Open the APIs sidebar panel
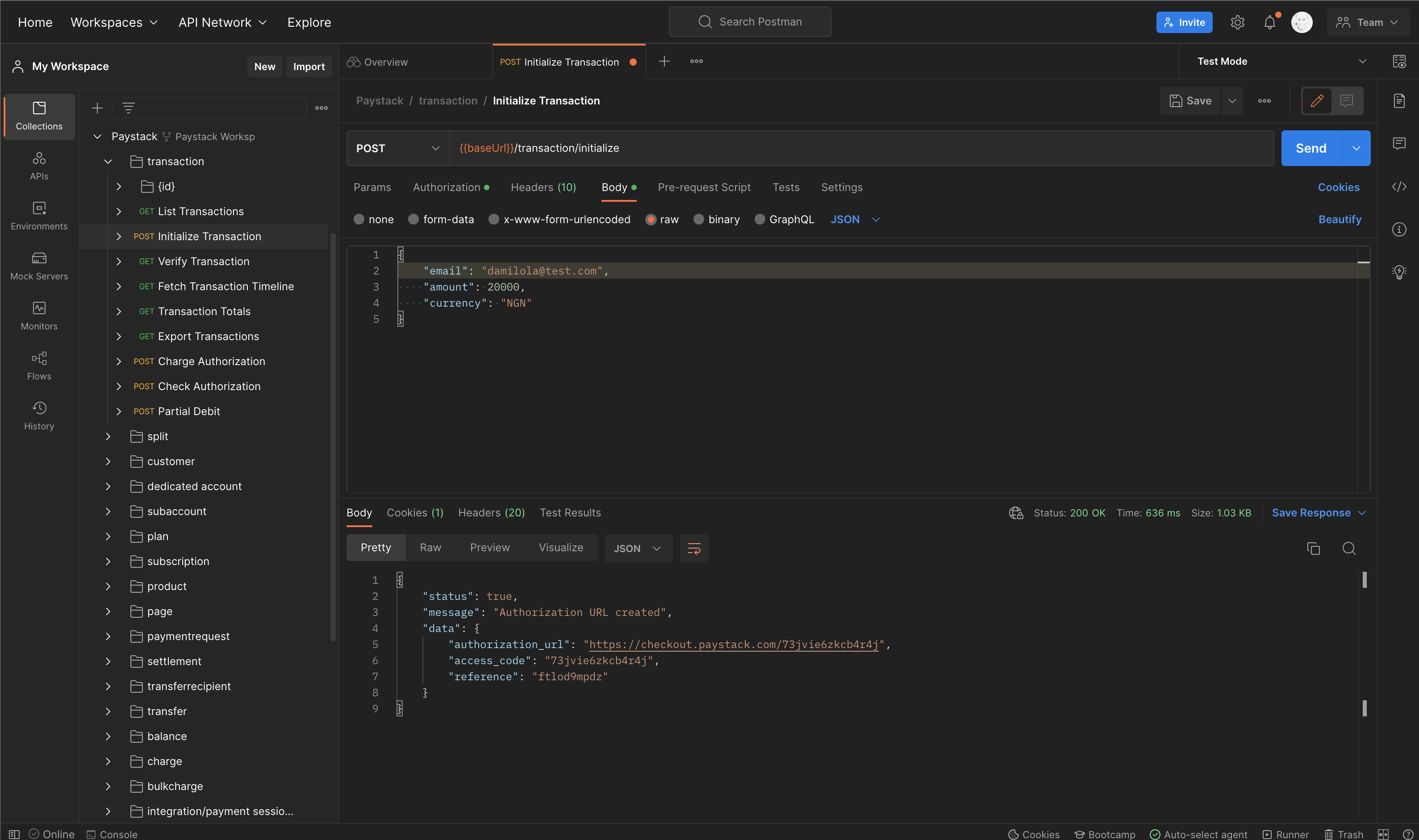This screenshot has height=840, width=1419. (x=39, y=166)
